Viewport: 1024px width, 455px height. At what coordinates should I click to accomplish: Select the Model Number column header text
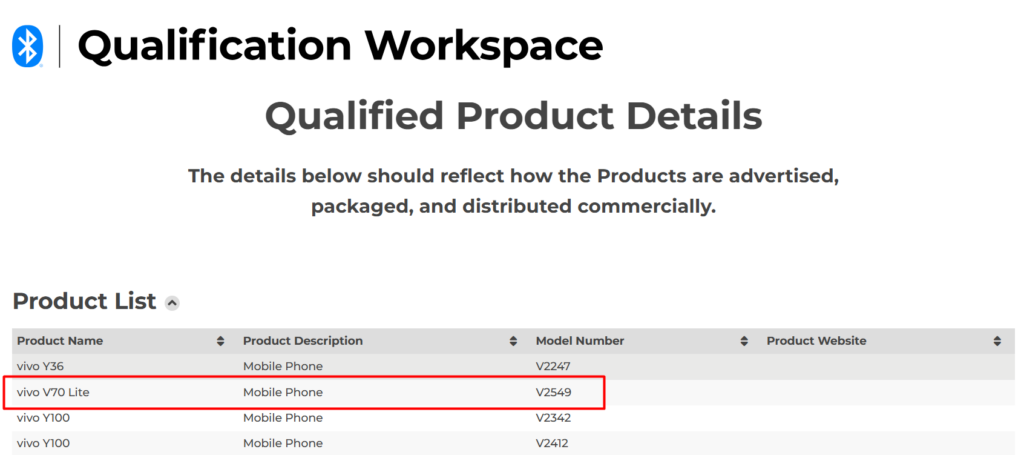(580, 341)
